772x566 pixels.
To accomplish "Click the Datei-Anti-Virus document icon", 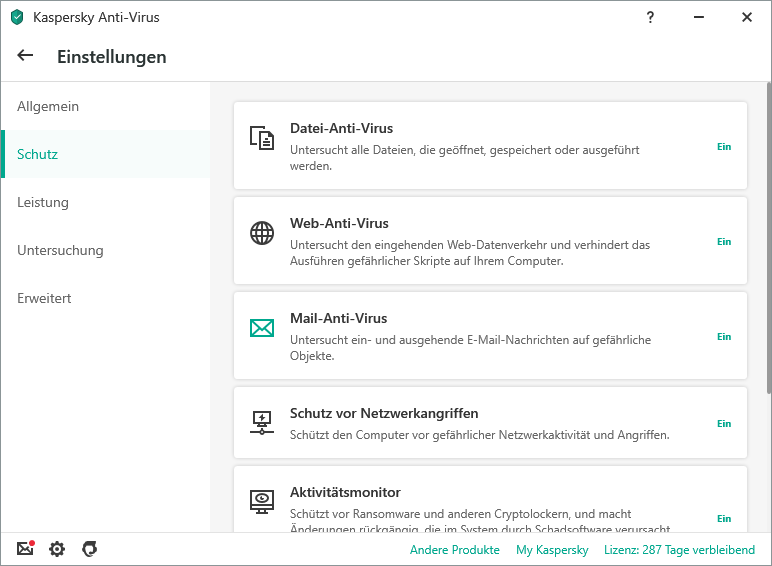I will [x=261, y=139].
